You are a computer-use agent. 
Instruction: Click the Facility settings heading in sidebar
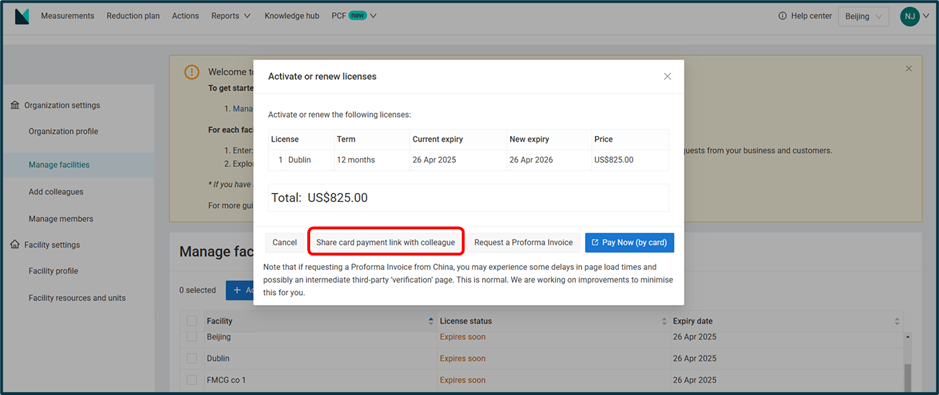coord(52,245)
